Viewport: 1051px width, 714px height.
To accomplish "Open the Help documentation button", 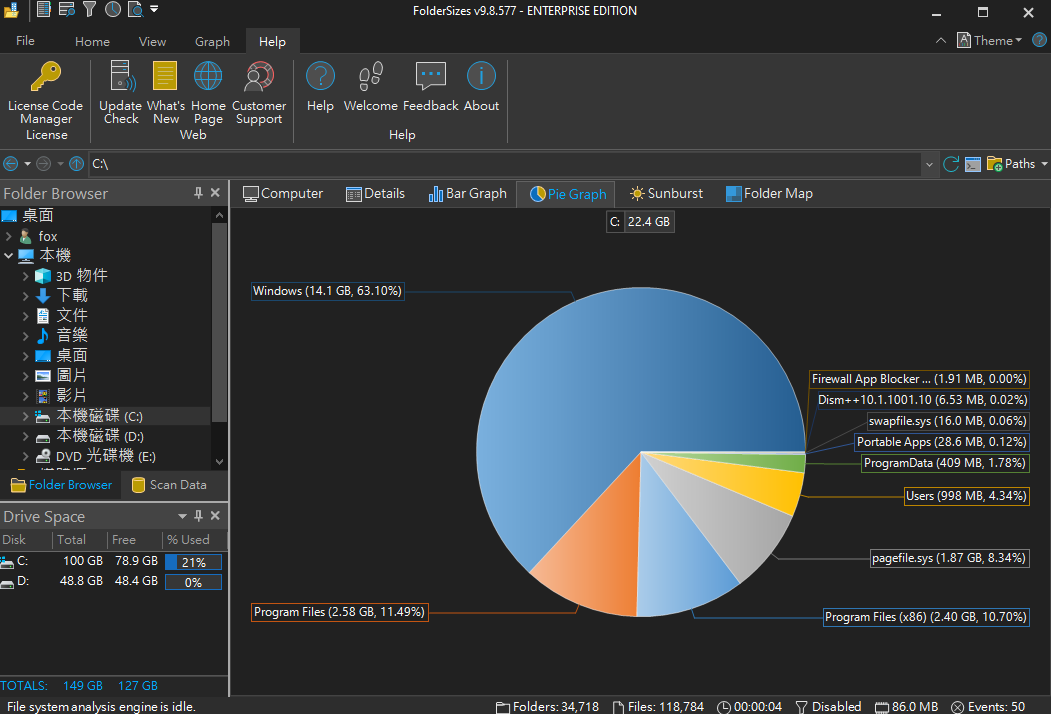I will (x=320, y=87).
